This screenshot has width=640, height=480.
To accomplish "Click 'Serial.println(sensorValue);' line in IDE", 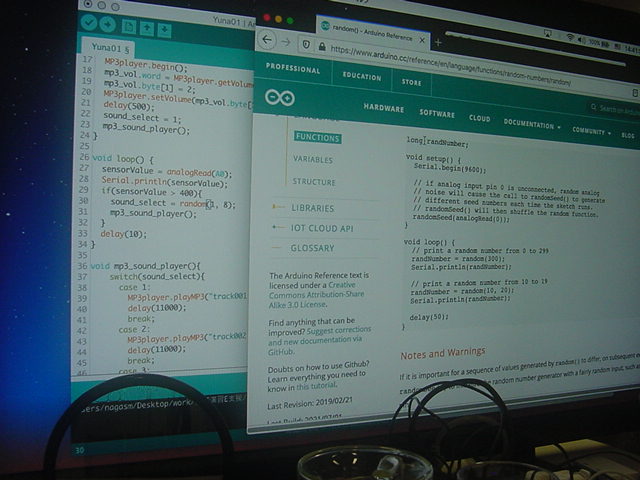I will [164, 182].
